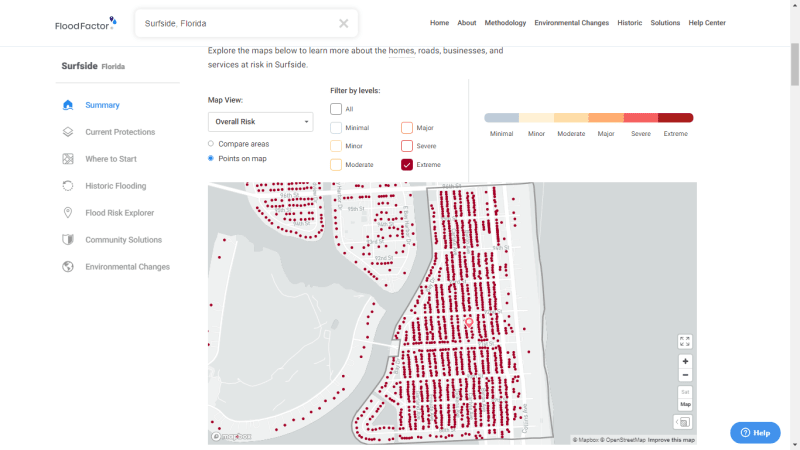Screen dimensions: 800x450
Task: Enable the Minimal level filter
Action: (336, 128)
